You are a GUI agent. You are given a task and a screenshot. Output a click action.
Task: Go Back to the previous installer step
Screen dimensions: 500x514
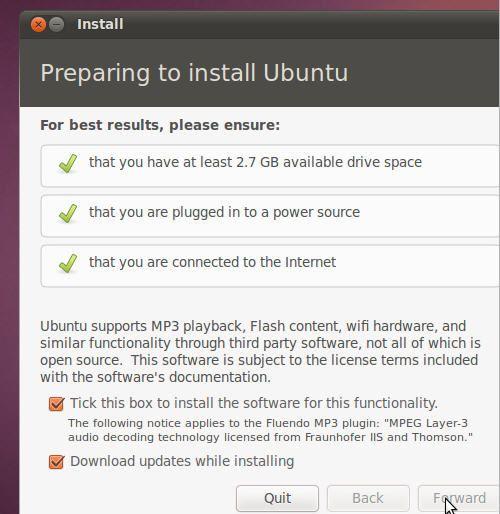pos(368,498)
